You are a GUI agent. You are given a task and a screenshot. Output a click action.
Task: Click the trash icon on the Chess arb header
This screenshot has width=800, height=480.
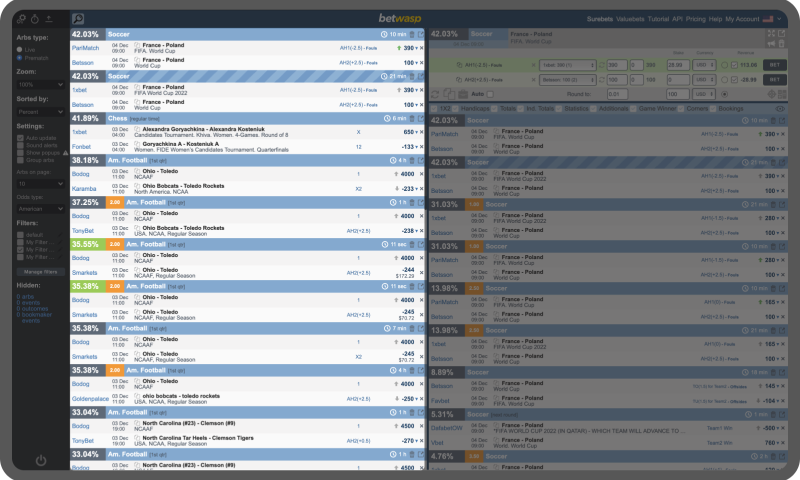pos(412,118)
